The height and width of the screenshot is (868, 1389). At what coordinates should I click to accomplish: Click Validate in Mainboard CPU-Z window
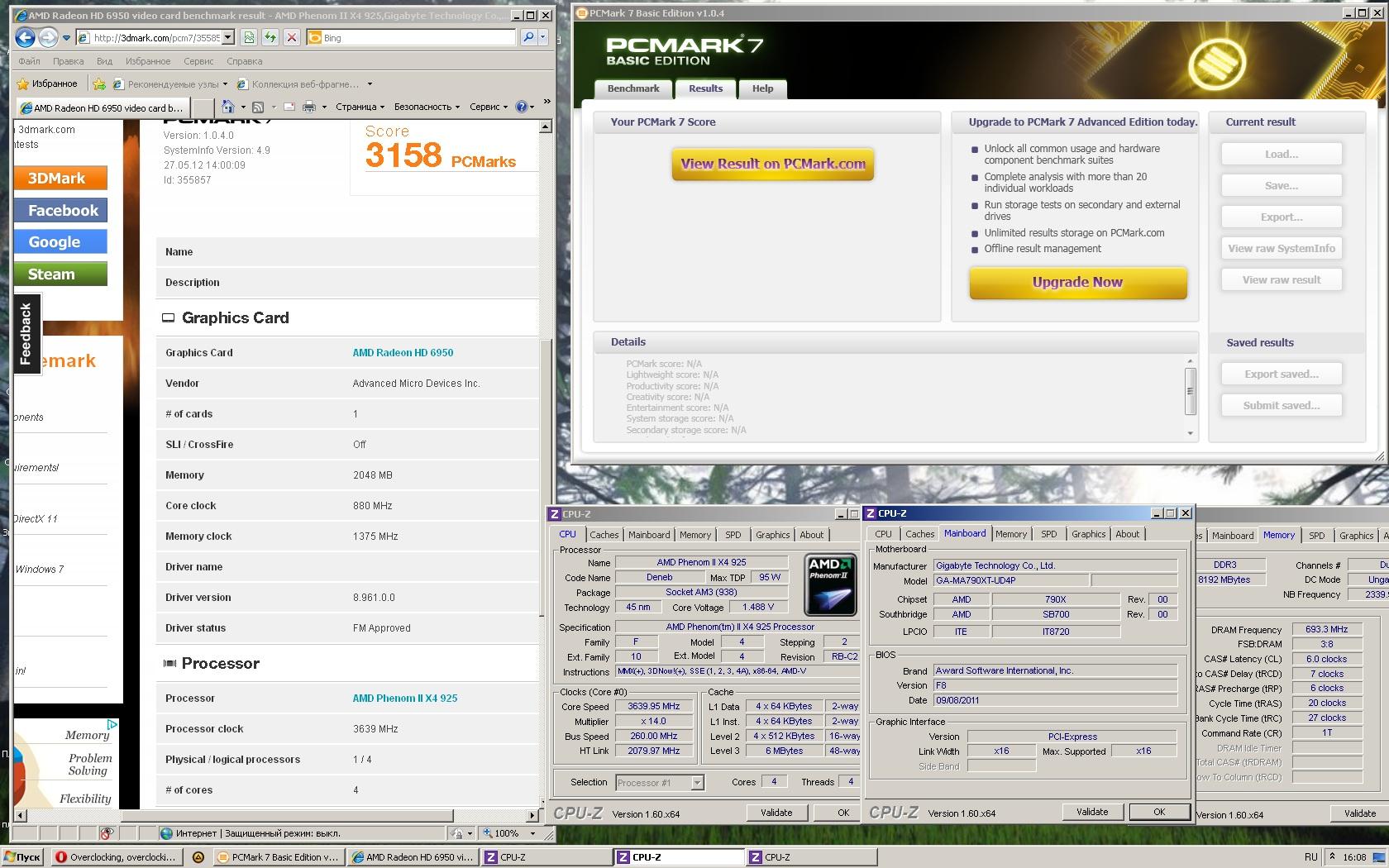click(x=1091, y=812)
